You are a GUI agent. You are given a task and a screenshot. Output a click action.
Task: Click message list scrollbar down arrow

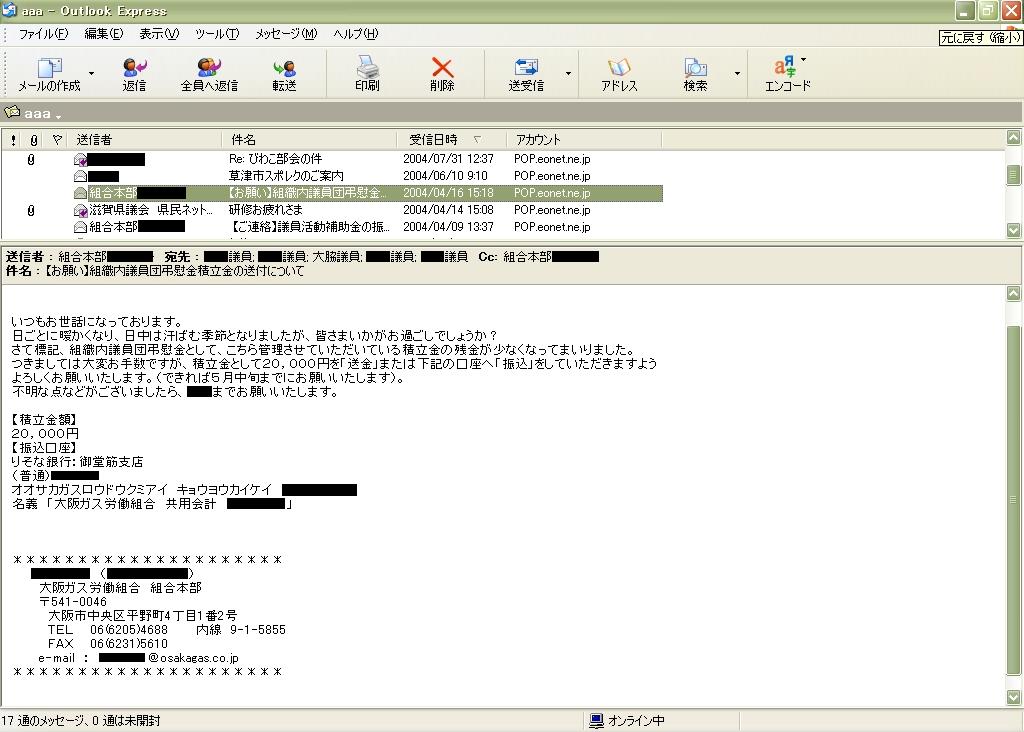pos(1013,230)
